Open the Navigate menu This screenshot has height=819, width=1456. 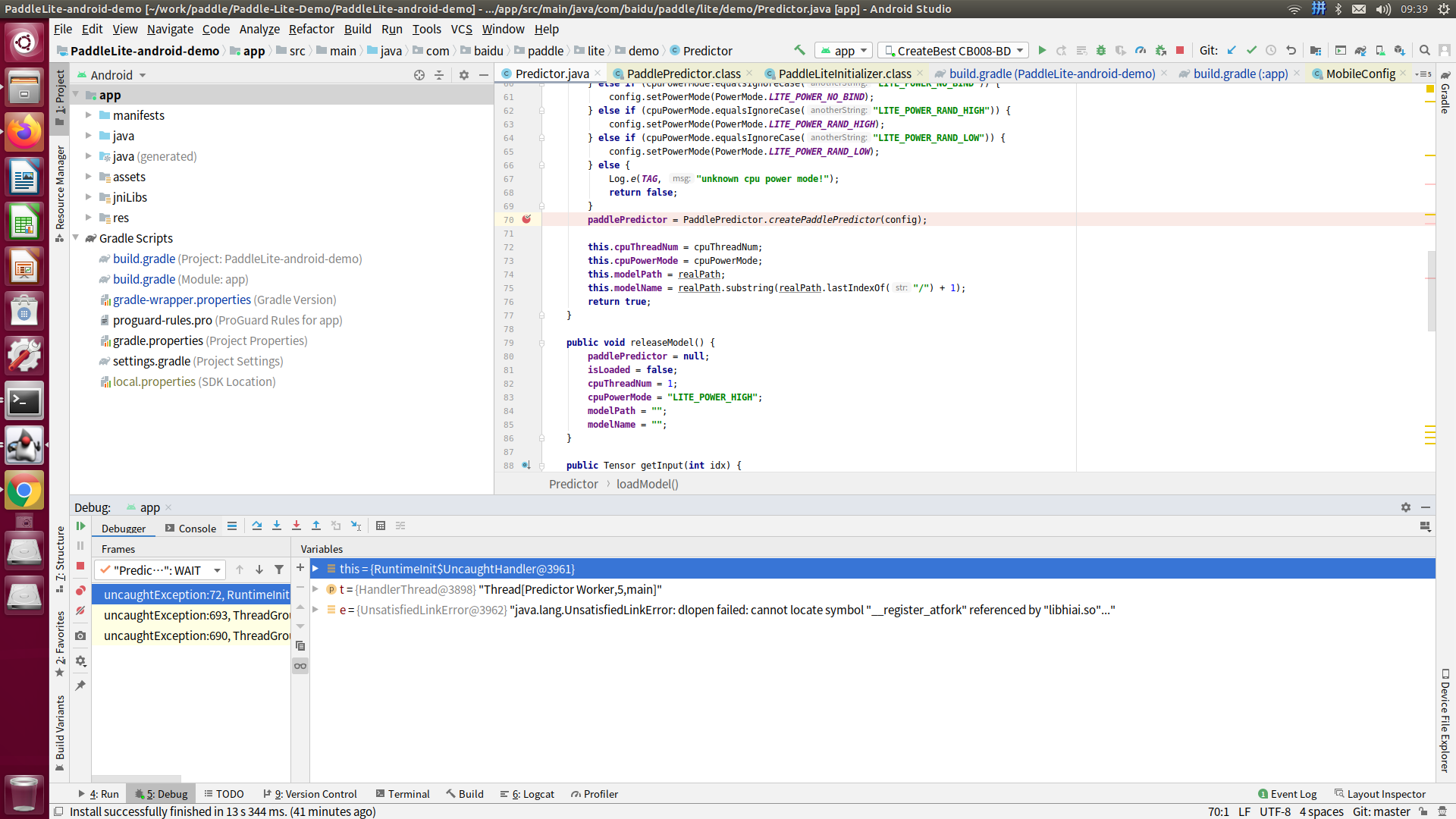[x=170, y=29]
